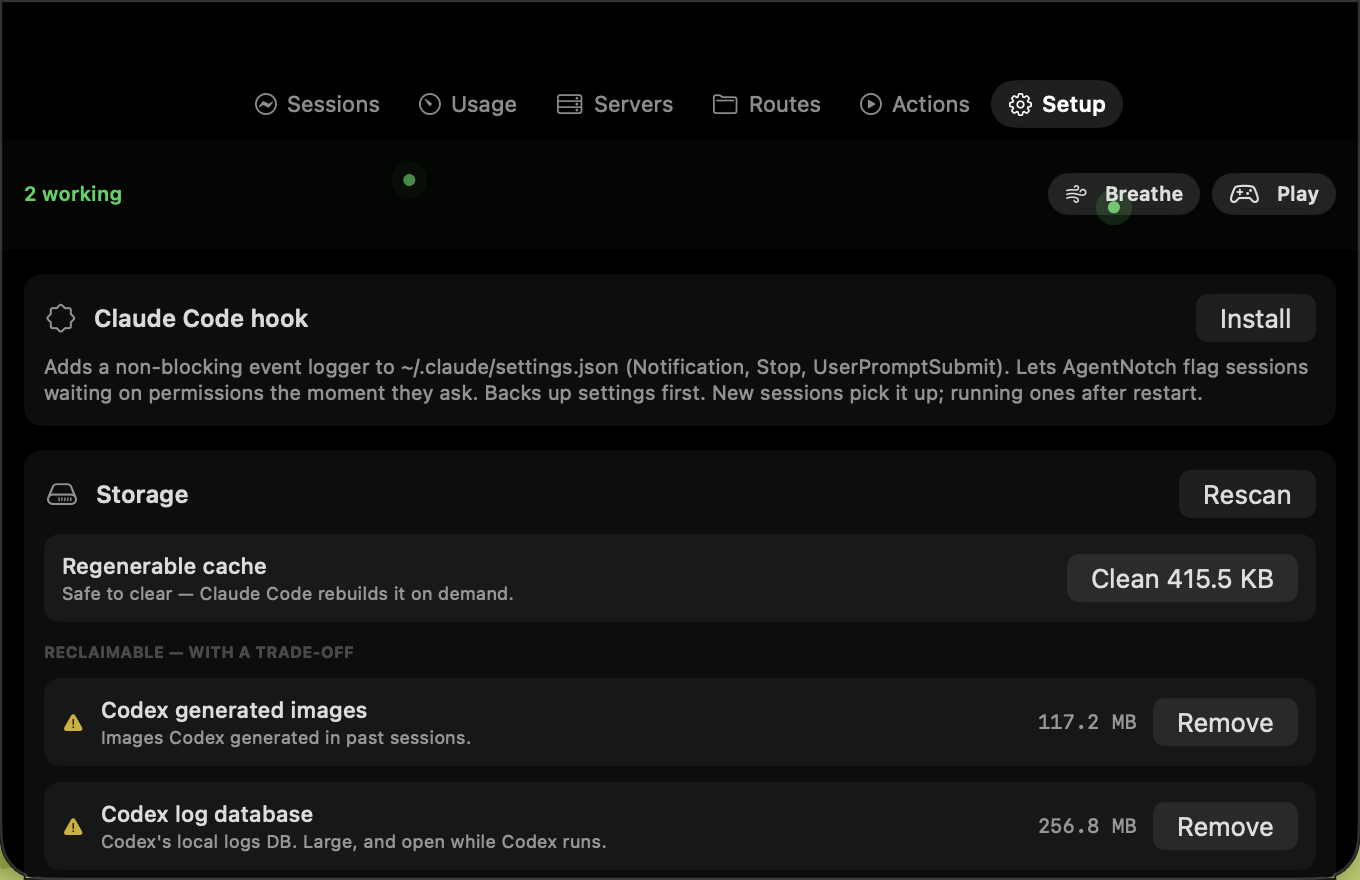Screen dimensions: 1360x880
Task: Click 'Images Codex generated in past sessions' text
Action: pos(286,738)
